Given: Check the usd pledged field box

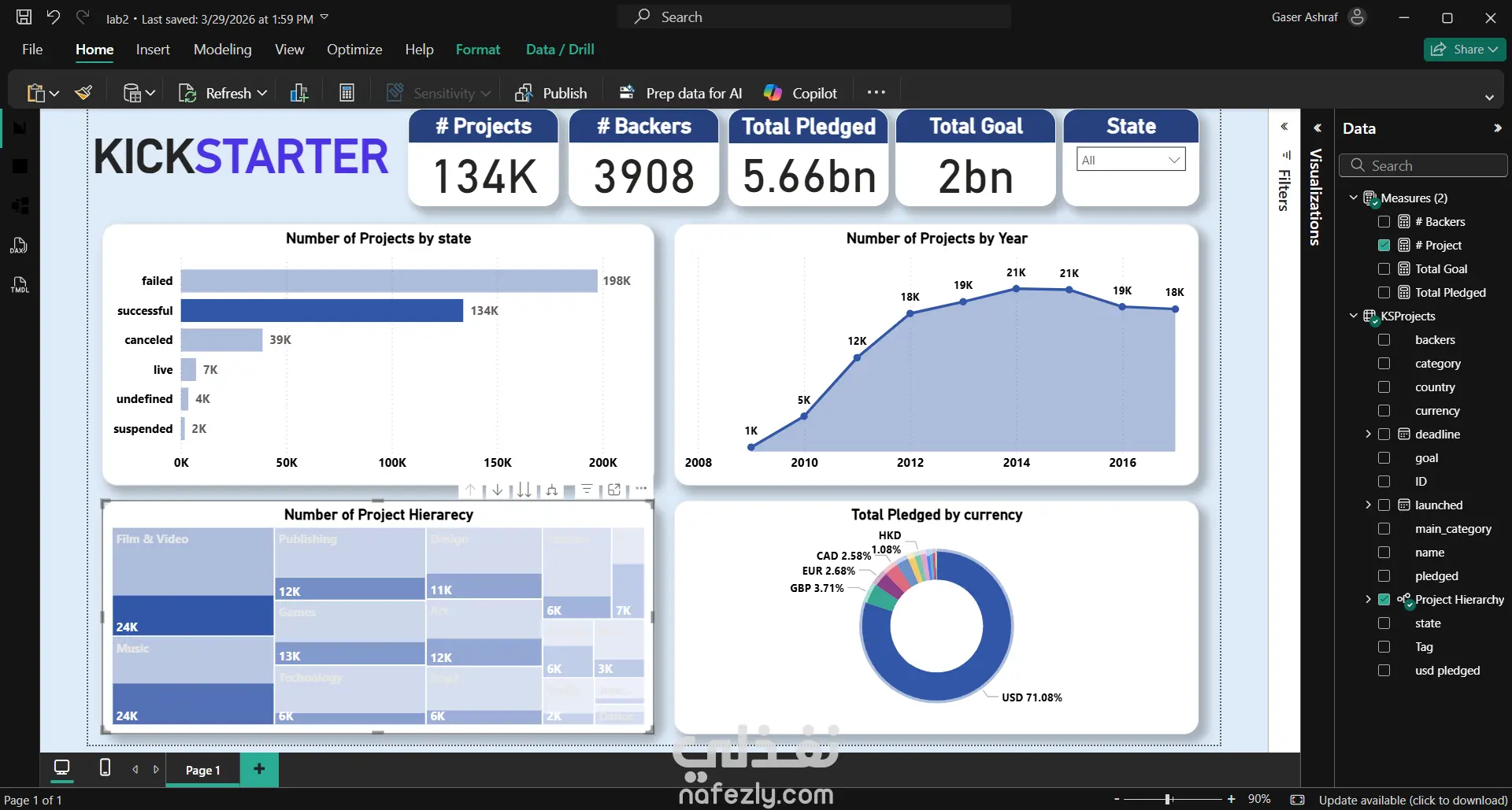Looking at the screenshot, I should [1384, 671].
